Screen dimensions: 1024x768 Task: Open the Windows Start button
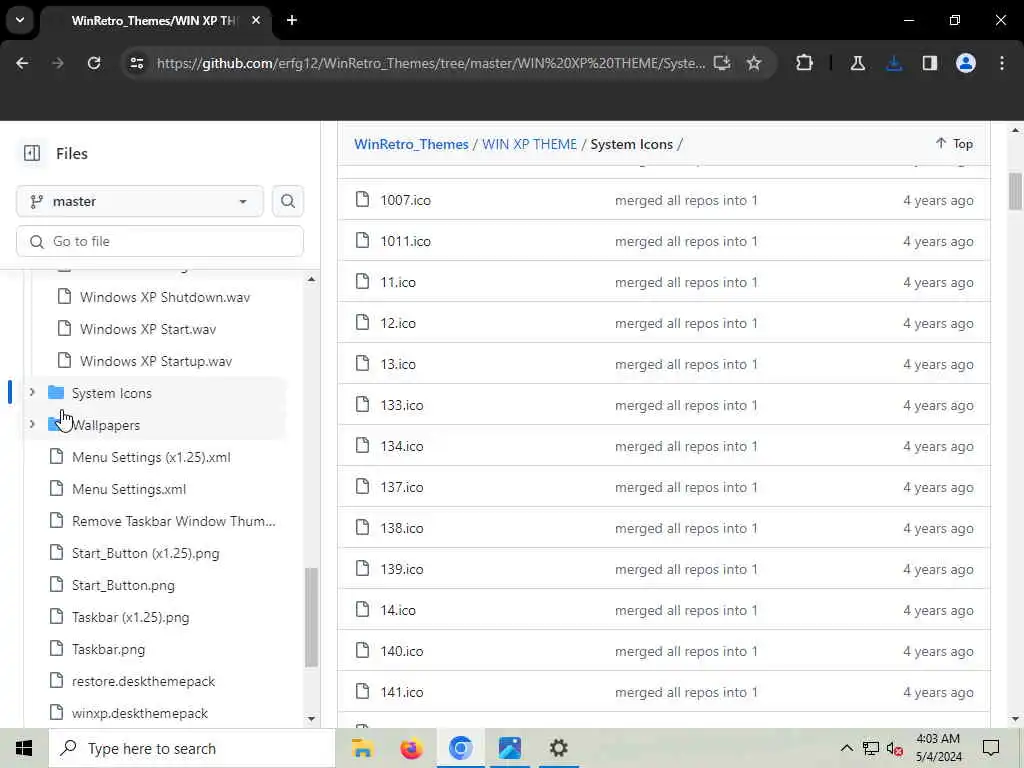[24, 748]
